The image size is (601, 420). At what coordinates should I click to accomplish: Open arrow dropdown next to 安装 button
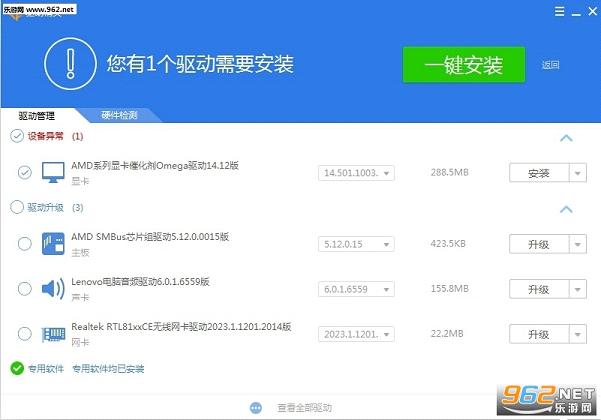pyautogui.click(x=578, y=173)
